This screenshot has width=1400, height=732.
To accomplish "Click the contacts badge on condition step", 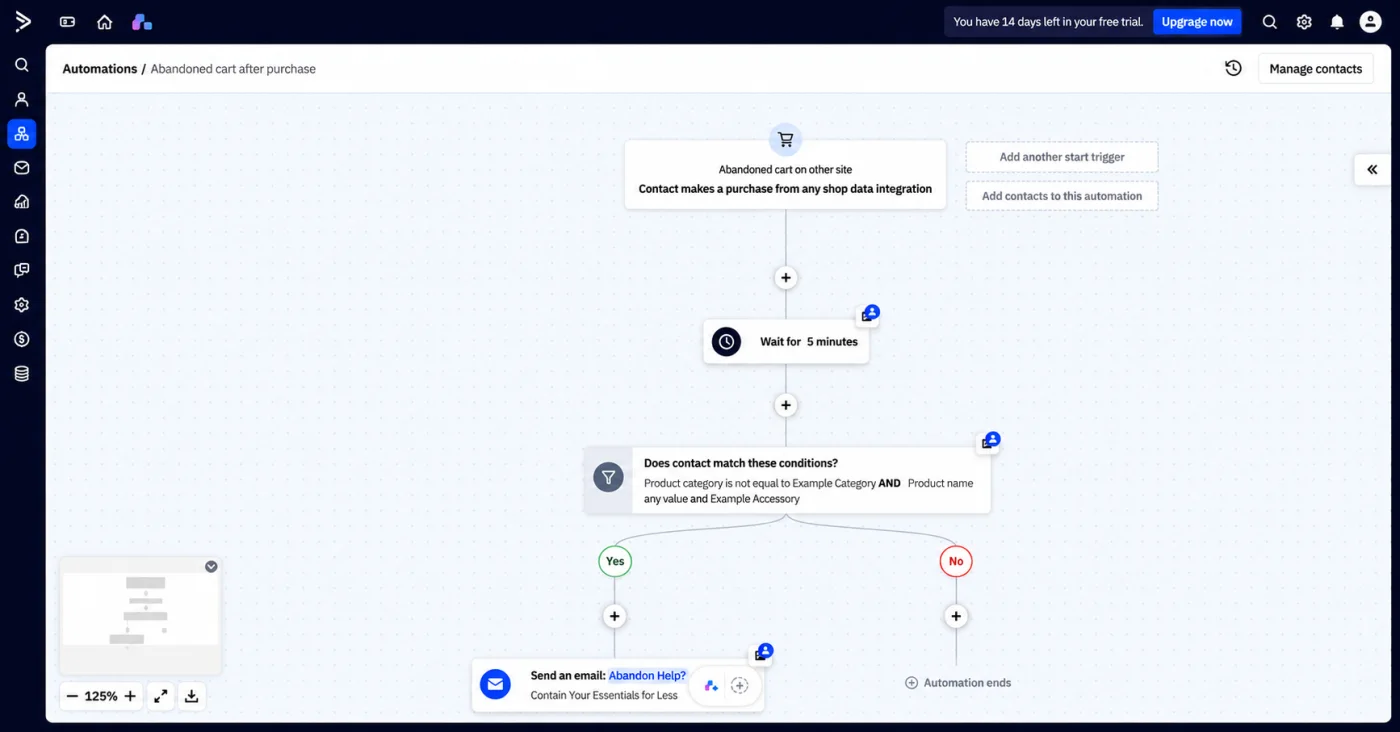I will (x=990, y=441).
